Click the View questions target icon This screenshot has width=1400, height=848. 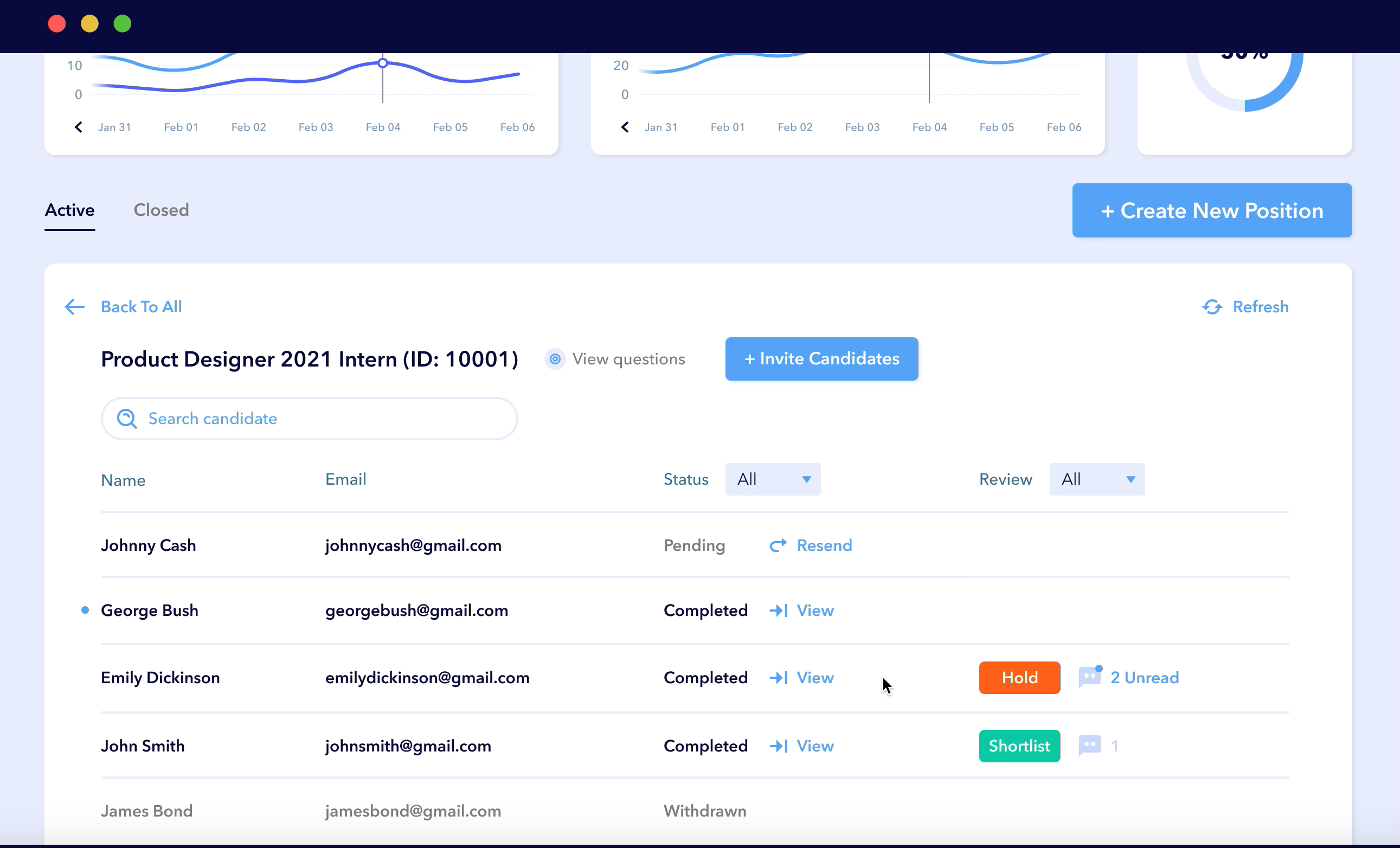tap(555, 359)
